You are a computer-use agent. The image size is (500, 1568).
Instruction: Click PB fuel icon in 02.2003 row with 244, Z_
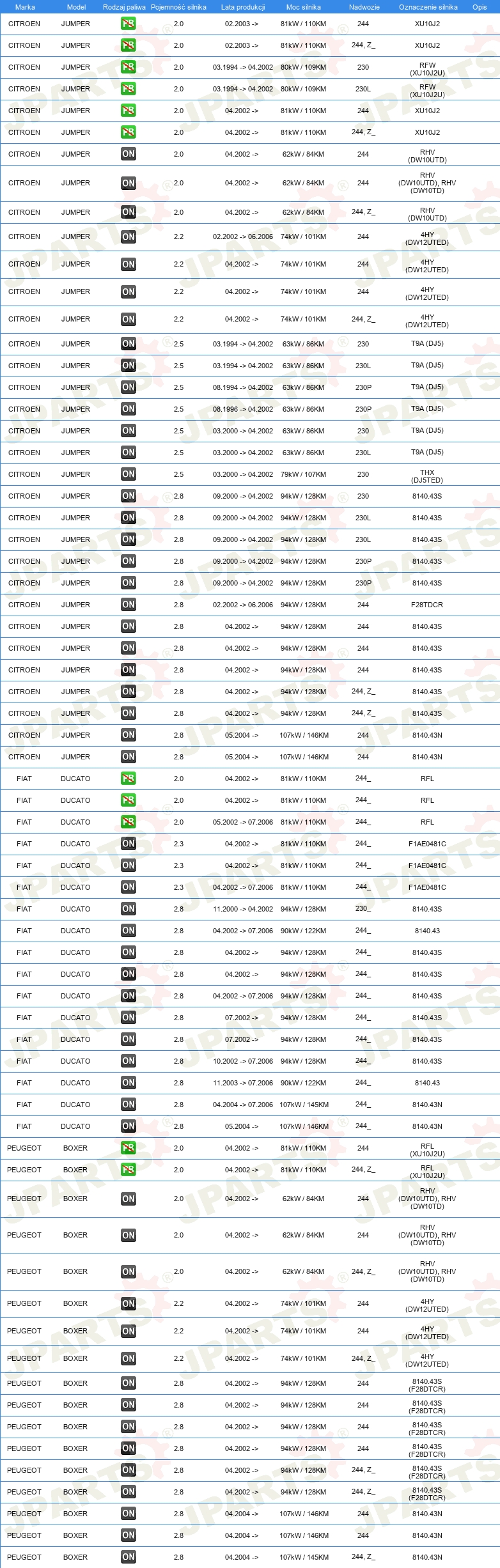(129, 45)
